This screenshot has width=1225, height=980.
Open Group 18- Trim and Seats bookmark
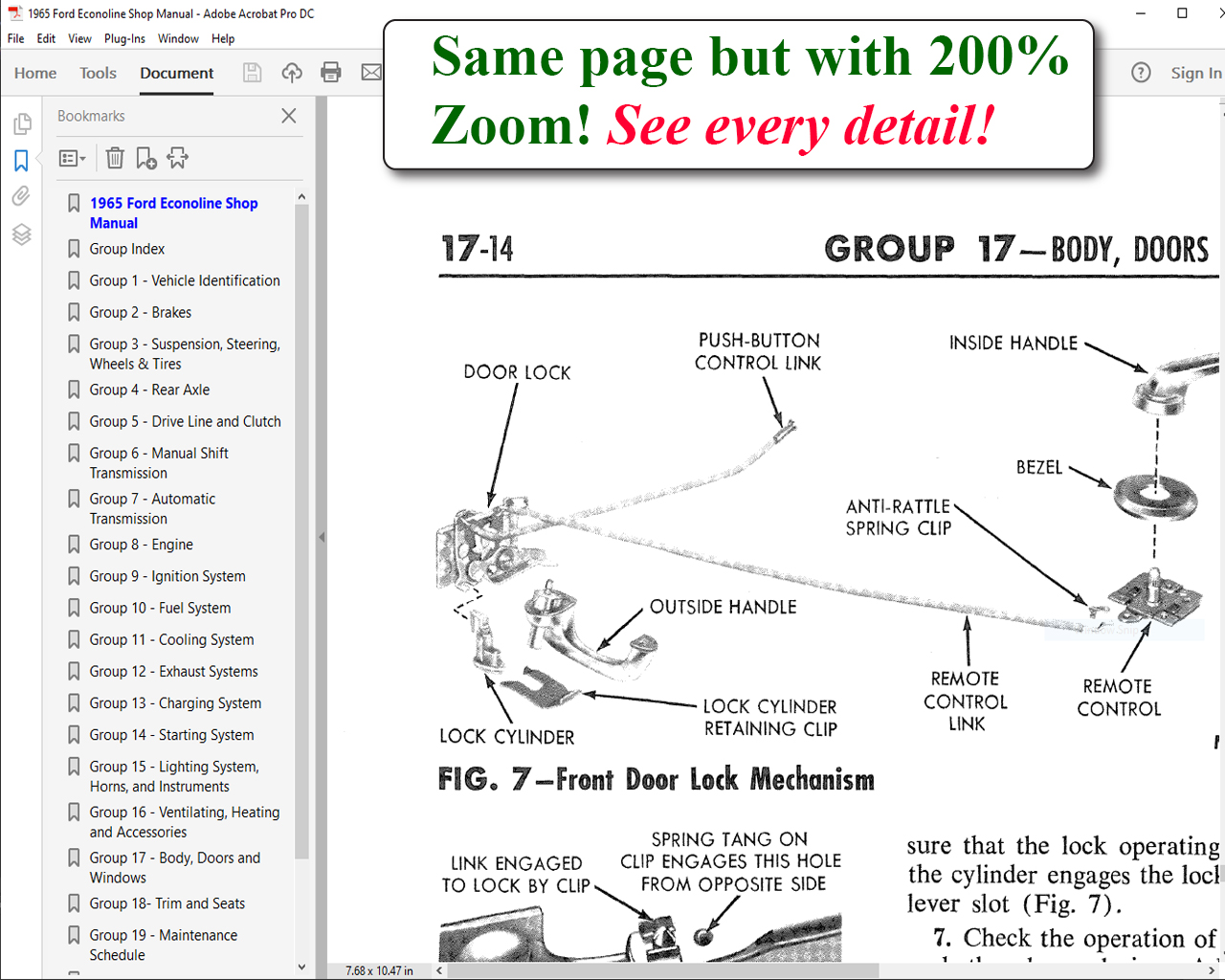click(x=167, y=903)
